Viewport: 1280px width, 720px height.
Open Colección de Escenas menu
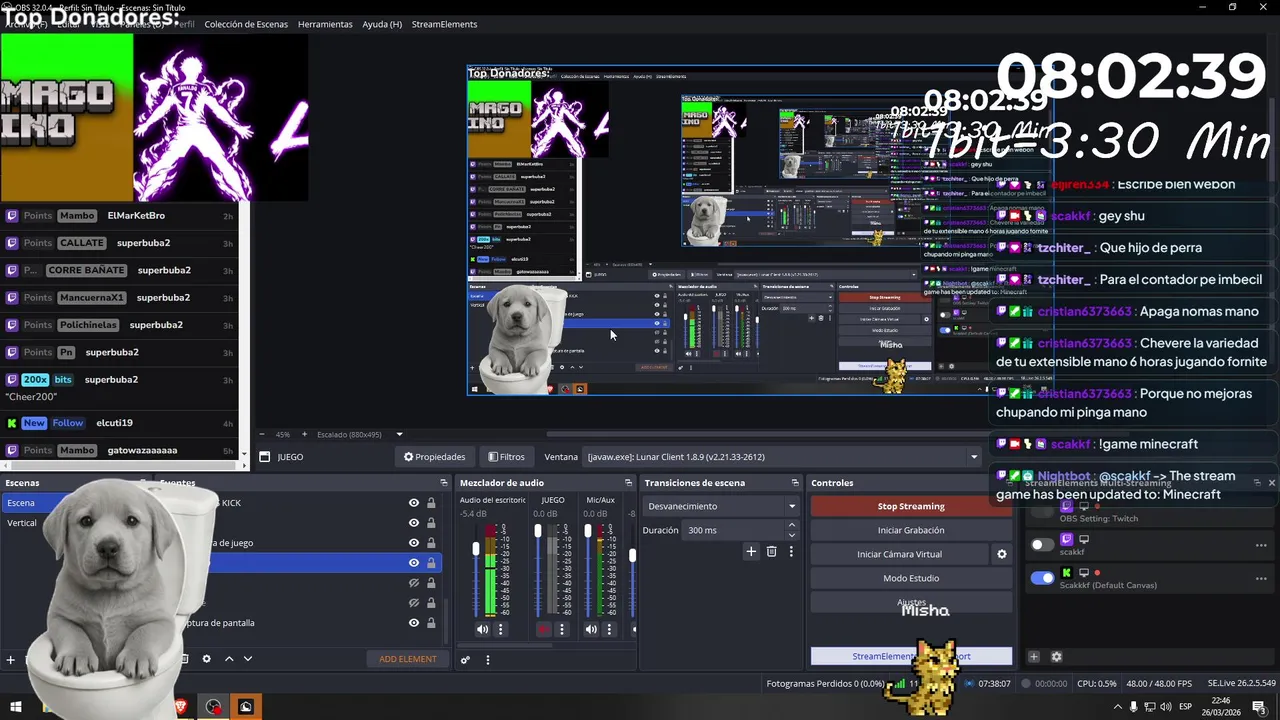coord(246,24)
